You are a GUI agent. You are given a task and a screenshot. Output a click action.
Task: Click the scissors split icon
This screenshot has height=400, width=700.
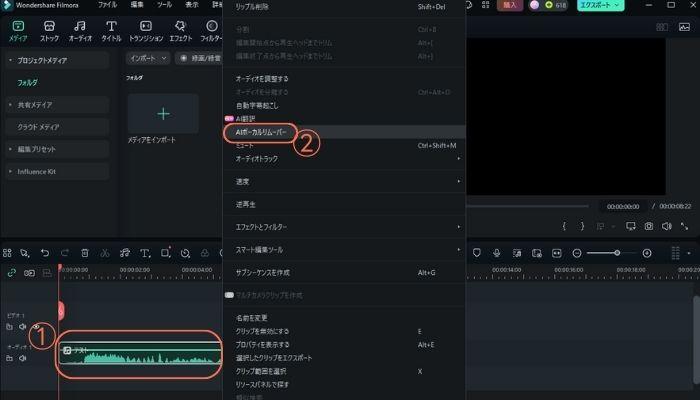pyautogui.click(x=105, y=253)
